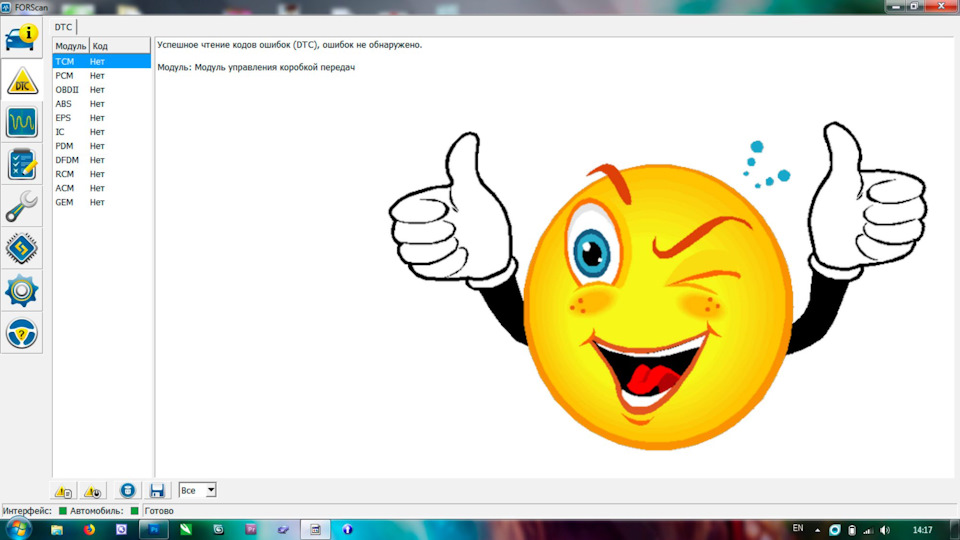This screenshot has width=960, height=540.
Task: Click the Код column header
Action: [x=119, y=46]
